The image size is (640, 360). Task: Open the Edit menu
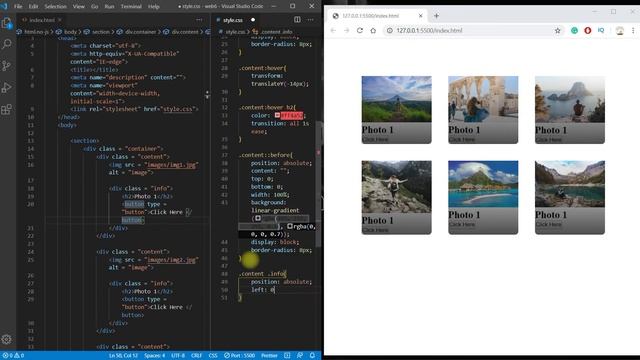pos(33,6)
